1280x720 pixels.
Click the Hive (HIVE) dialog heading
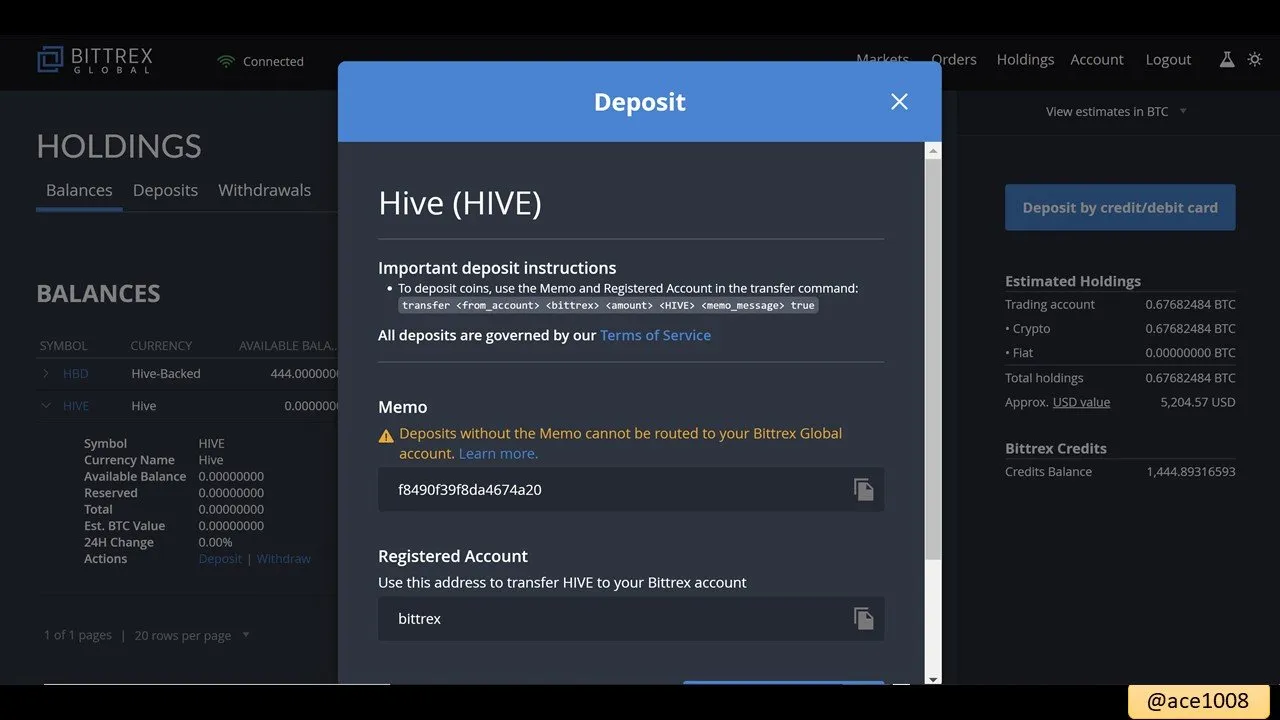coord(460,203)
